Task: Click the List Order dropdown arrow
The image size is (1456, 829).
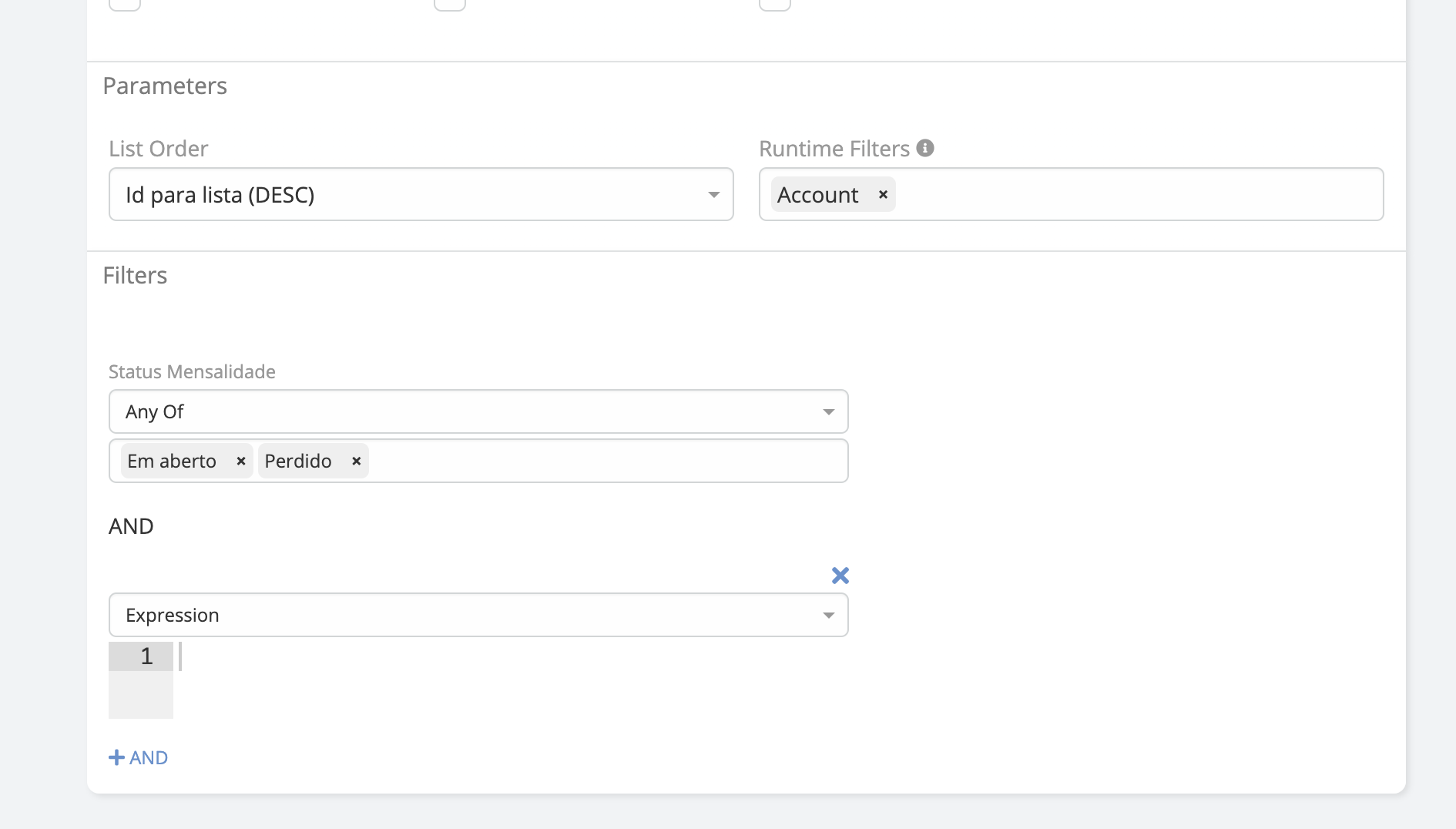Action: pyautogui.click(x=713, y=195)
